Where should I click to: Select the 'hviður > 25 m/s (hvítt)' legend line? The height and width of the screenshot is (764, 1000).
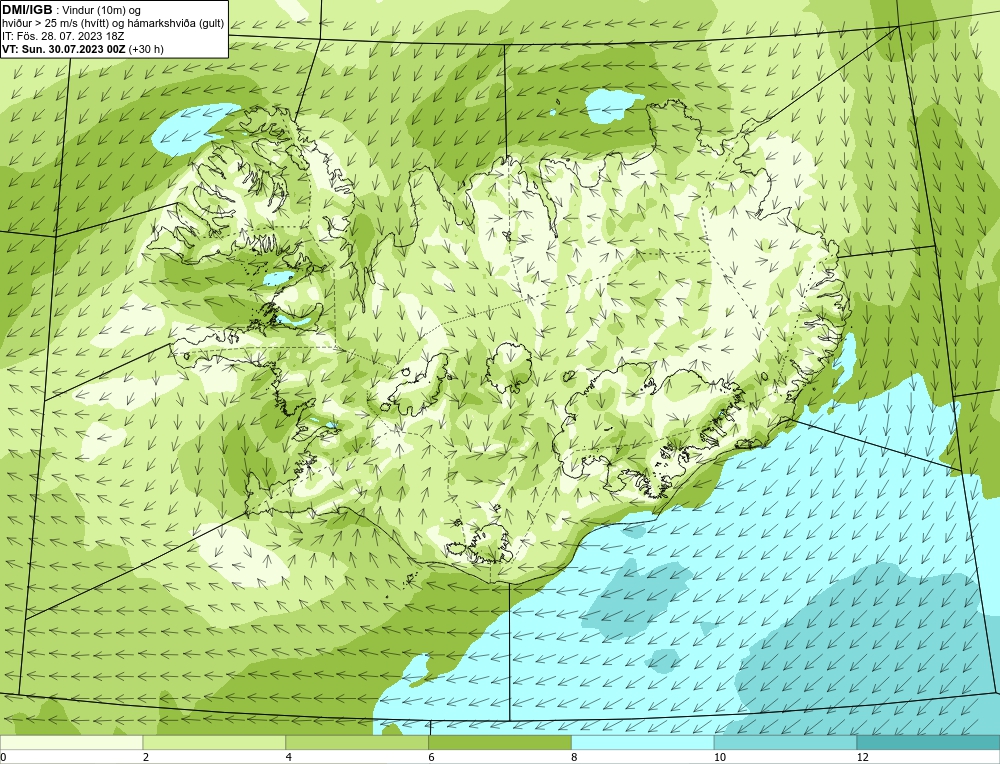click(113, 24)
